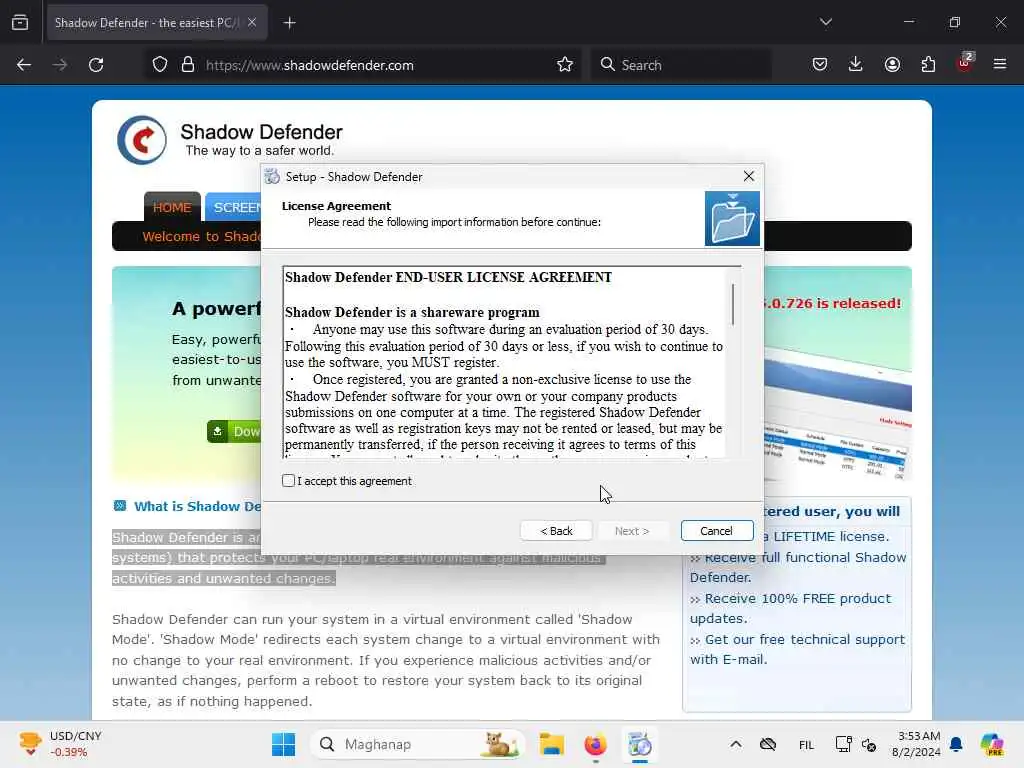Click the Cancel button in setup dialog
Screen dimensions: 1024x768
coord(716,531)
